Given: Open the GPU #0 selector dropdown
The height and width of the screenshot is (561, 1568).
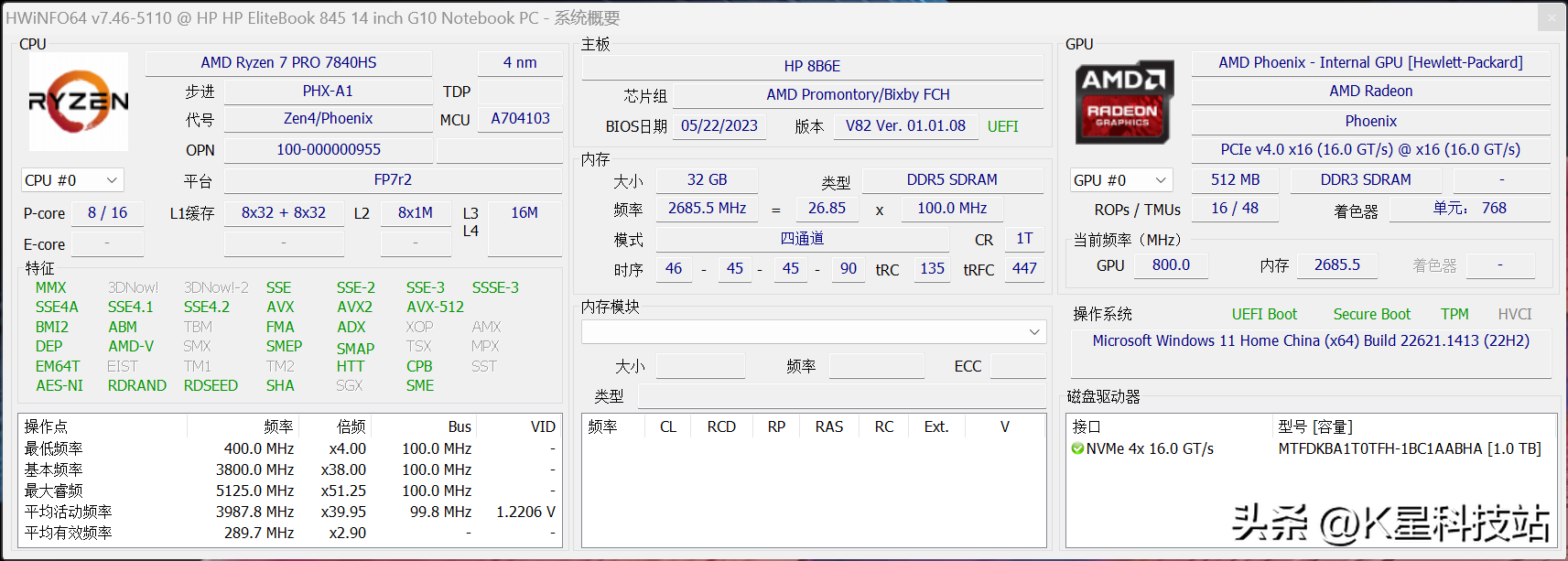Looking at the screenshot, I should [x=1120, y=180].
